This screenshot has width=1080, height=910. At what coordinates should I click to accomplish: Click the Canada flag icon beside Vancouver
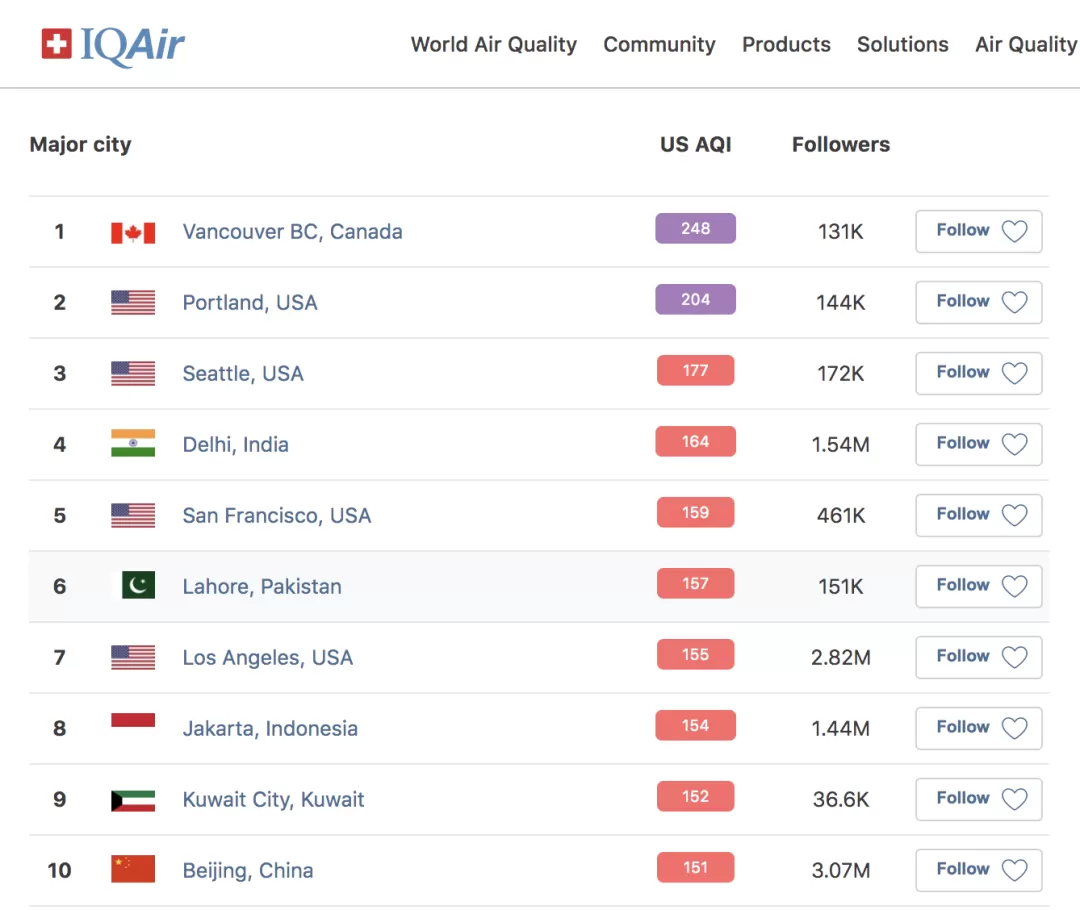pos(133,233)
